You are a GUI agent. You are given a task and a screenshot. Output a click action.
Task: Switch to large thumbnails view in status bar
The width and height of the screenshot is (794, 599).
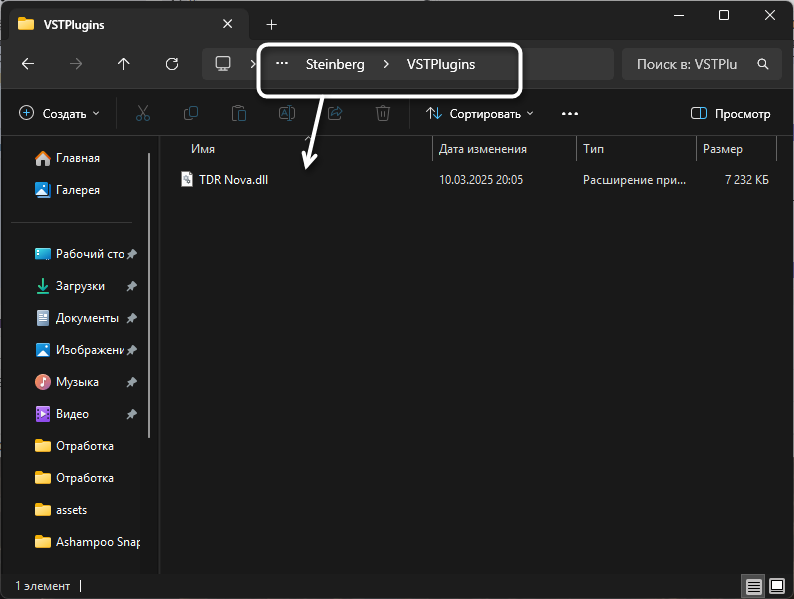pos(777,586)
